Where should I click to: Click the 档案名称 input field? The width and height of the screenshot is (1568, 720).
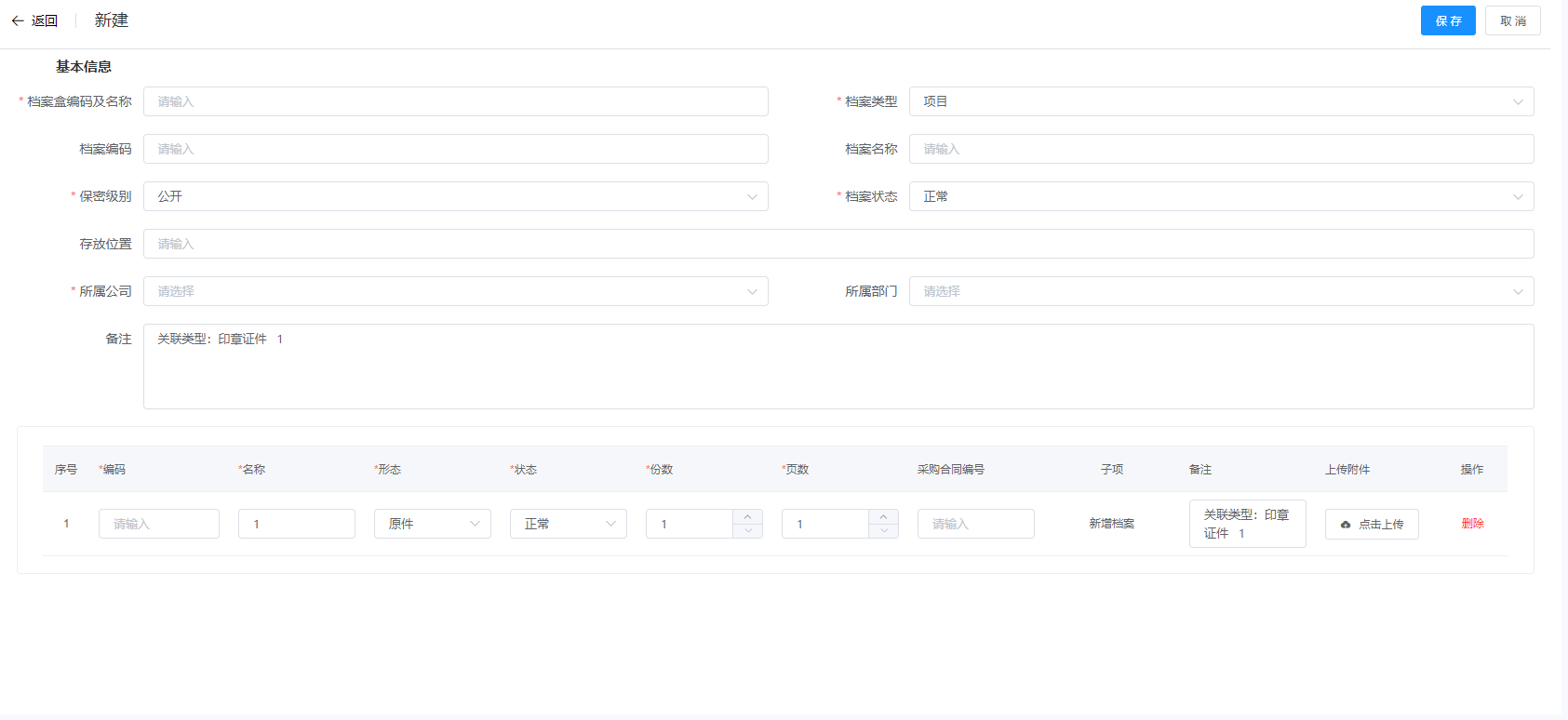1220,149
